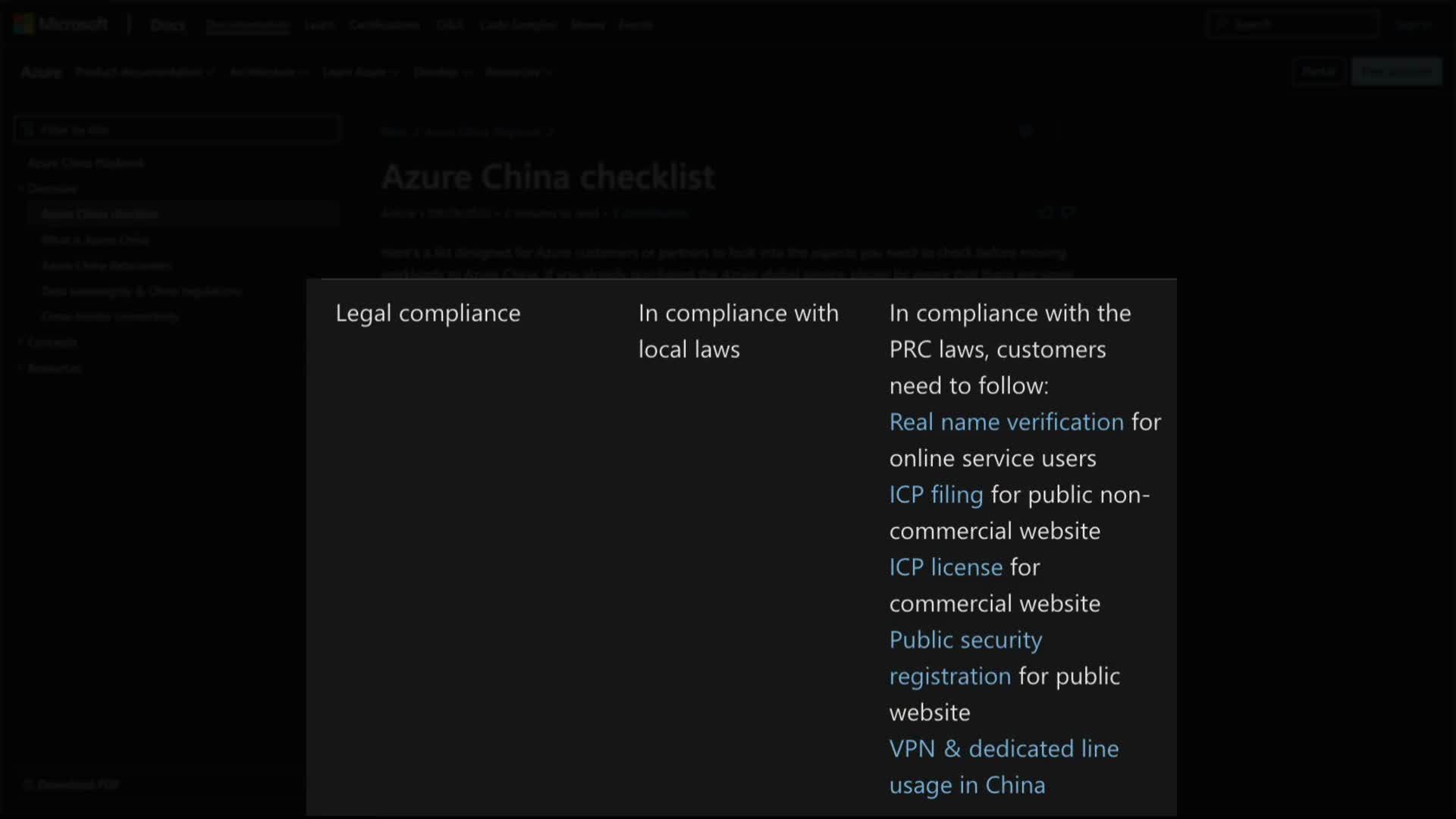Focus the Filter by title field
Screen dimensions: 1456x819
coord(182,130)
